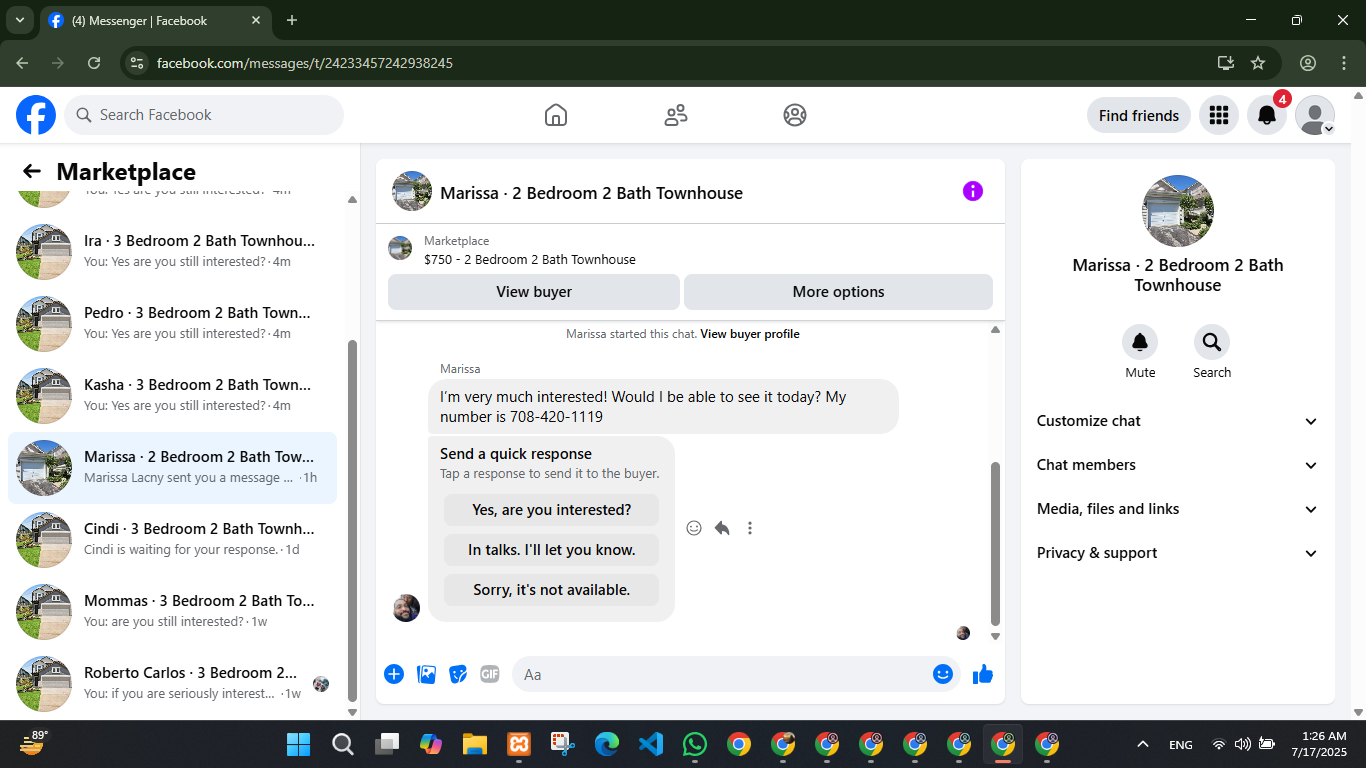Open the Roberto Carlos conversation
Screen dimensions: 1366x768
[172, 684]
